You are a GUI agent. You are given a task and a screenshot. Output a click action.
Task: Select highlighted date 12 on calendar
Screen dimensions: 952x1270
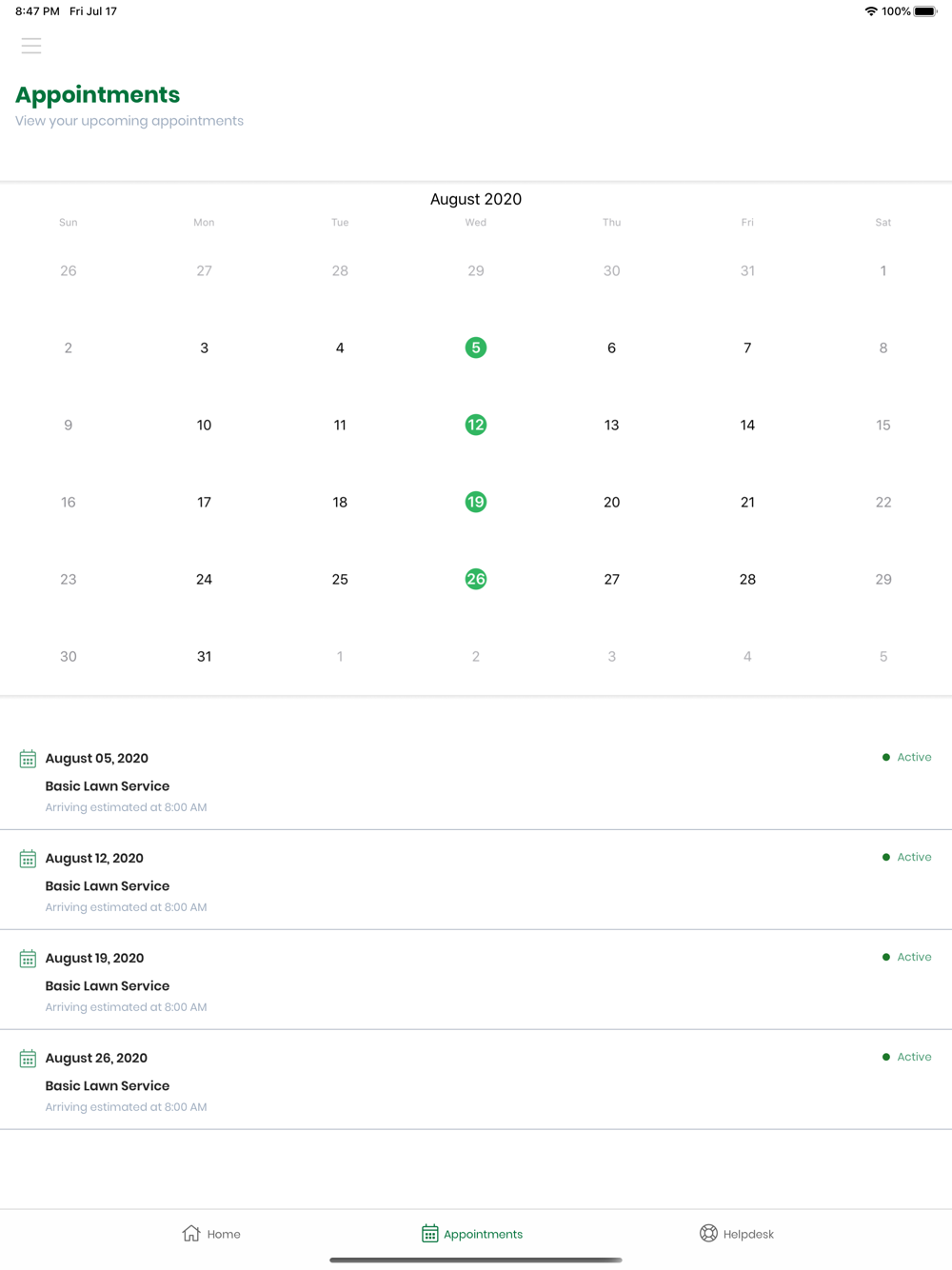click(476, 425)
